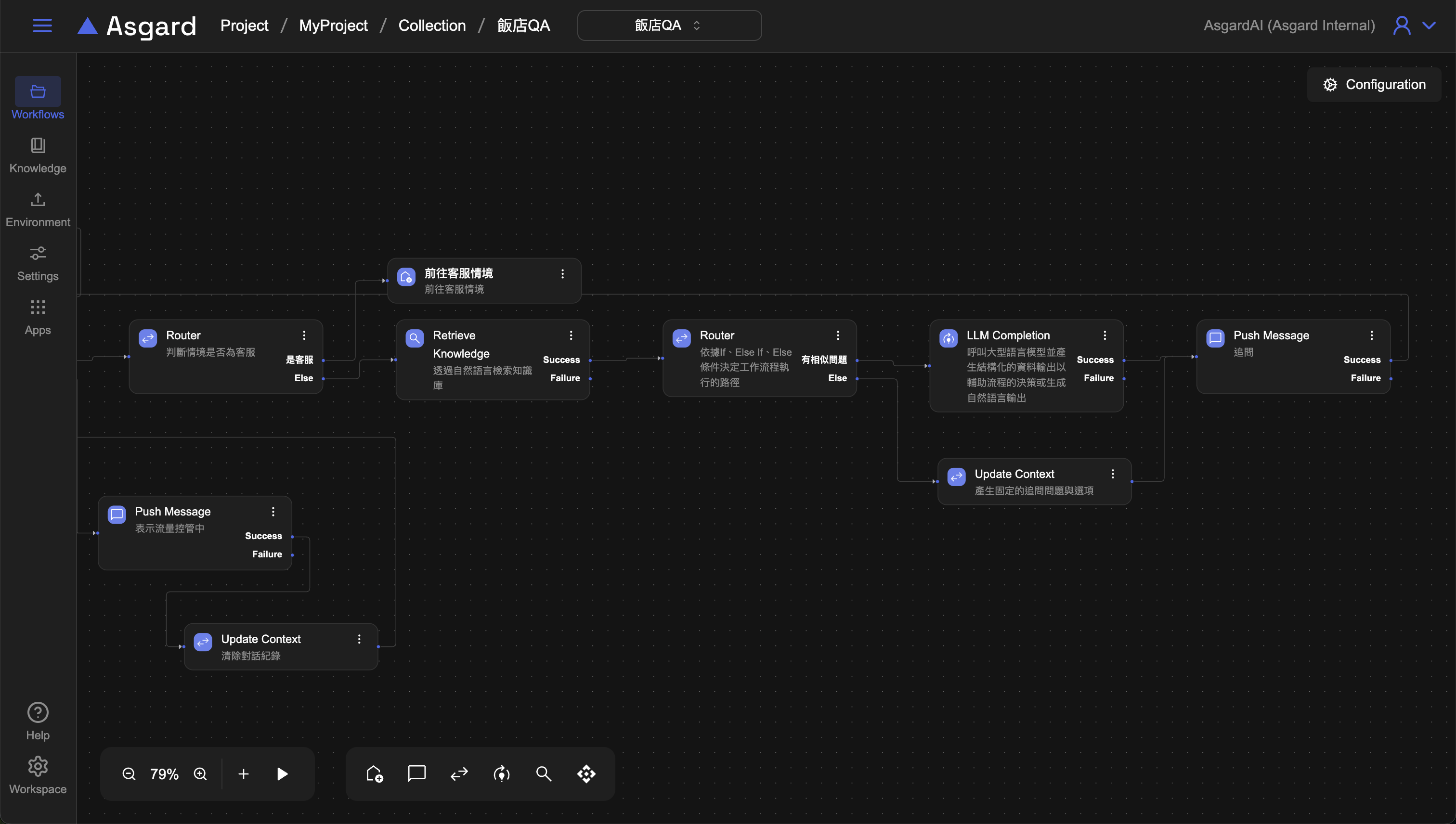Add a retrieve knowledge node from the toolbar
This screenshot has width=1456, height=824.
click(544, 773)
